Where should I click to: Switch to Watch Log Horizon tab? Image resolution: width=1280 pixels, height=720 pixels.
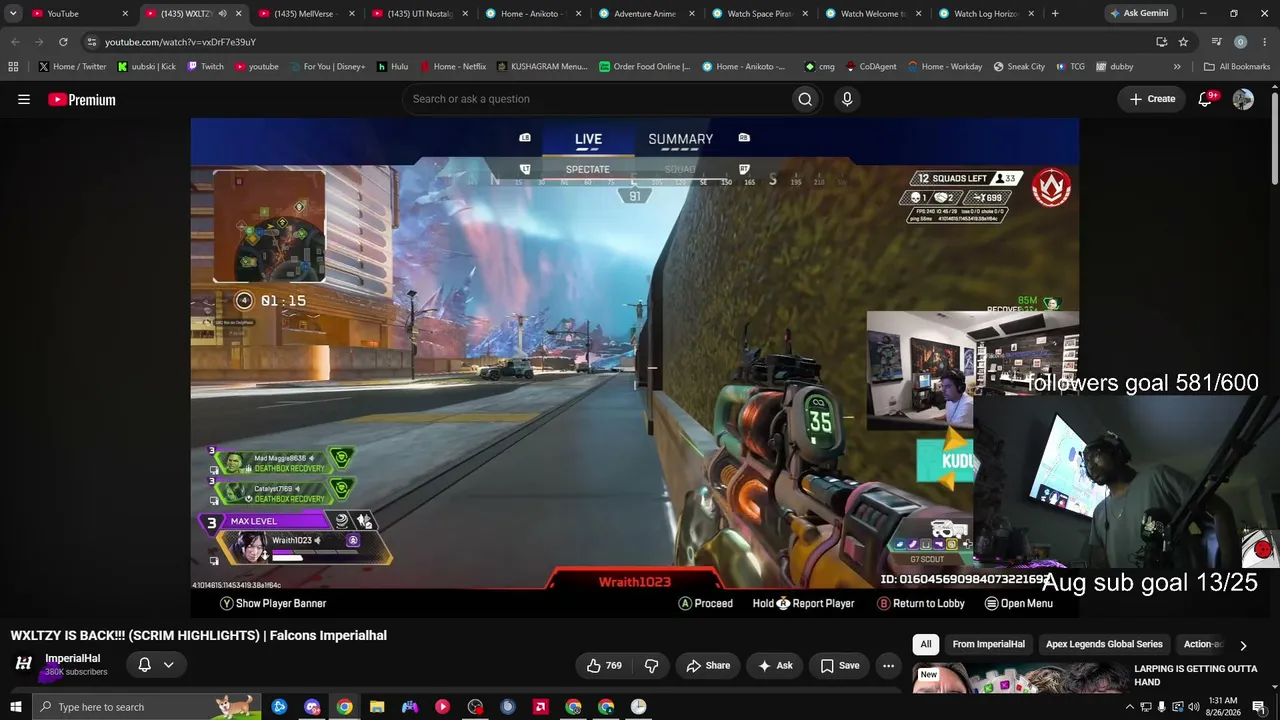988,14
